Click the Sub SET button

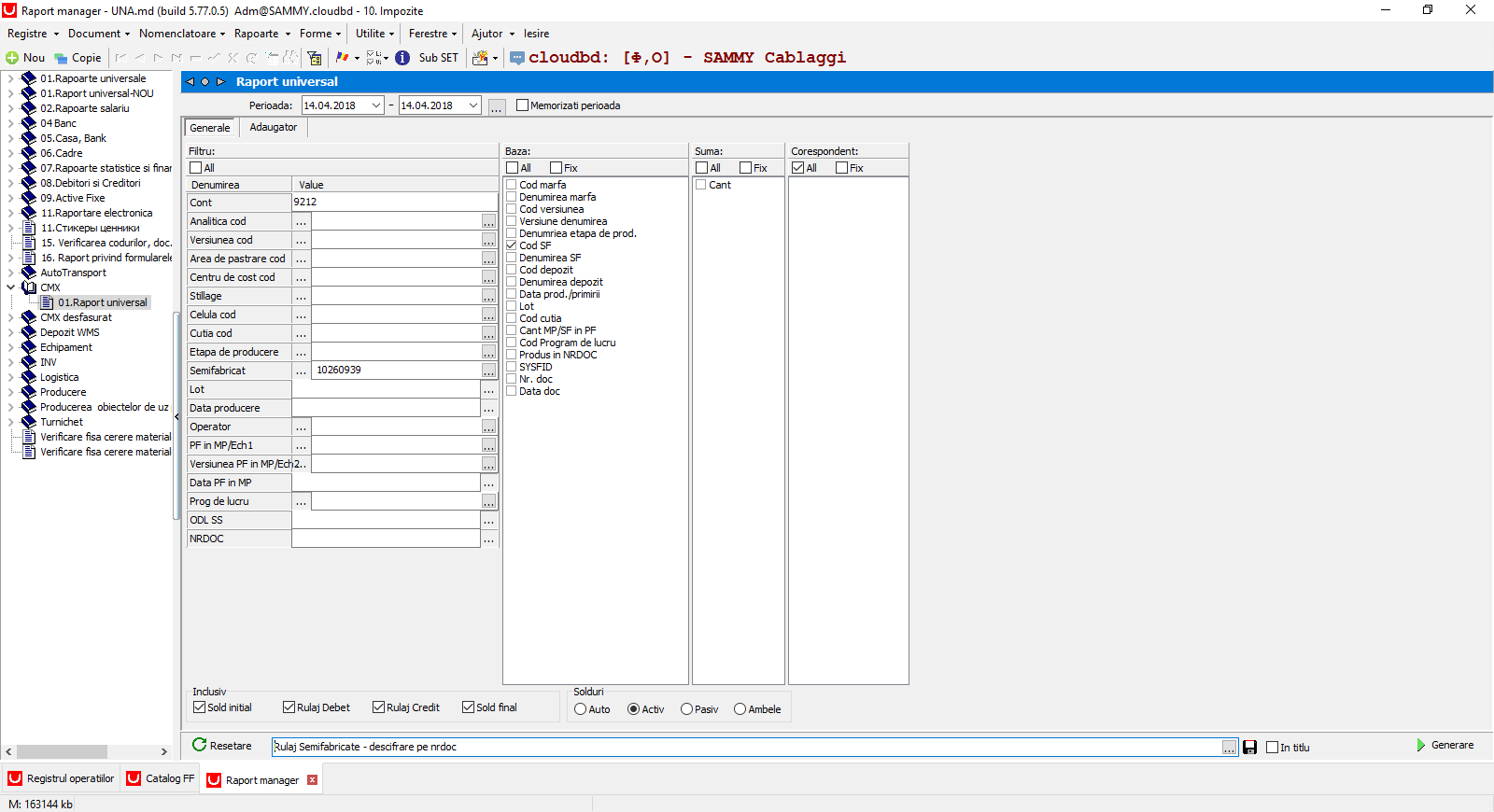(x=438, y=58)
